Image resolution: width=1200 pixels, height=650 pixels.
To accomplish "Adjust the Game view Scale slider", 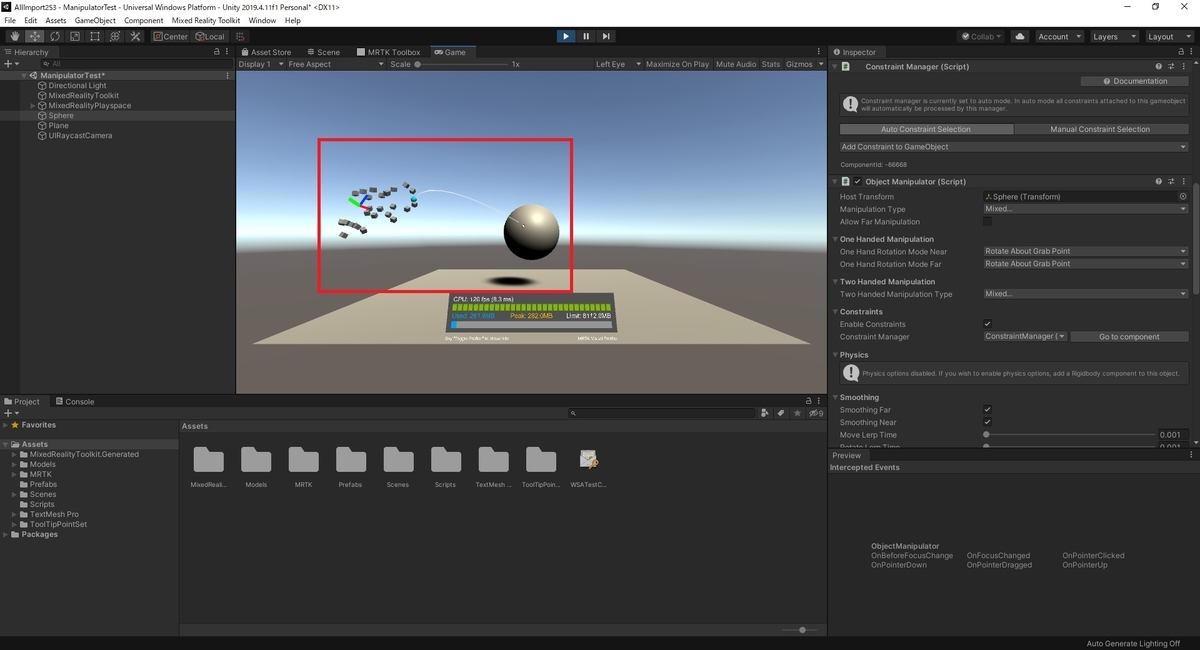I will coord(461,64).
